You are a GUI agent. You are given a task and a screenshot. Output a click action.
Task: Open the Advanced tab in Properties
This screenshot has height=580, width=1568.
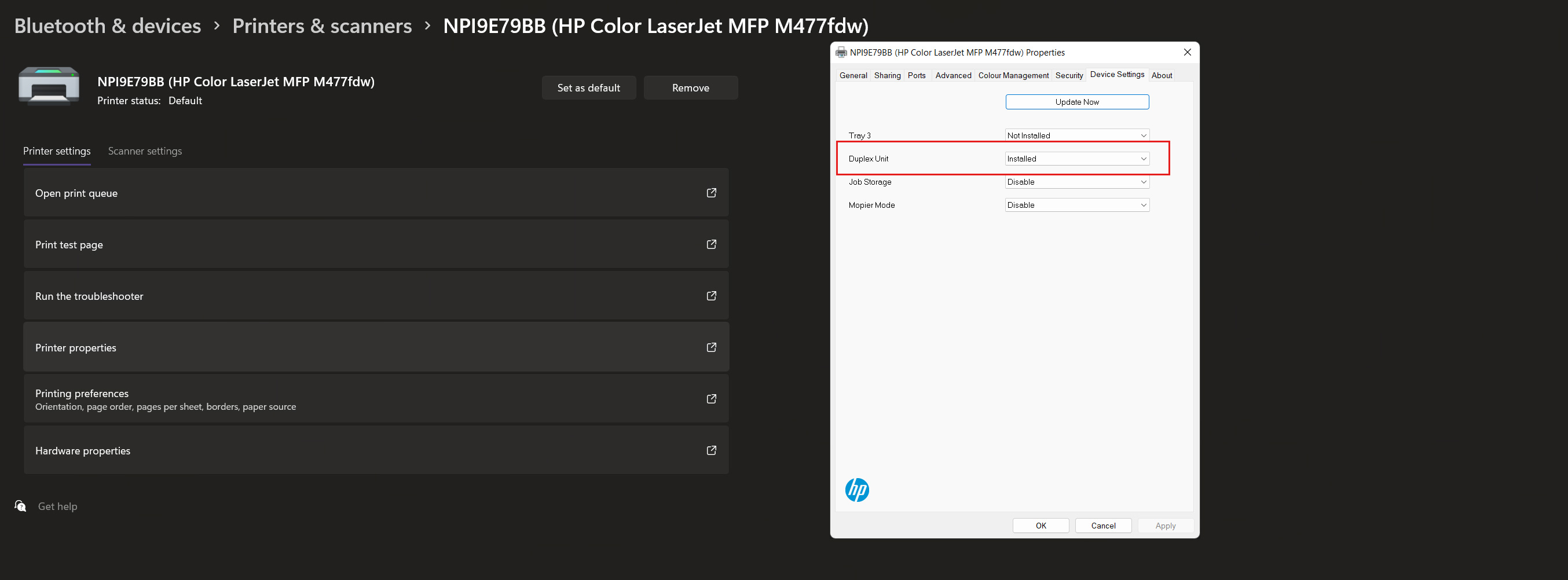coord(952,75)
